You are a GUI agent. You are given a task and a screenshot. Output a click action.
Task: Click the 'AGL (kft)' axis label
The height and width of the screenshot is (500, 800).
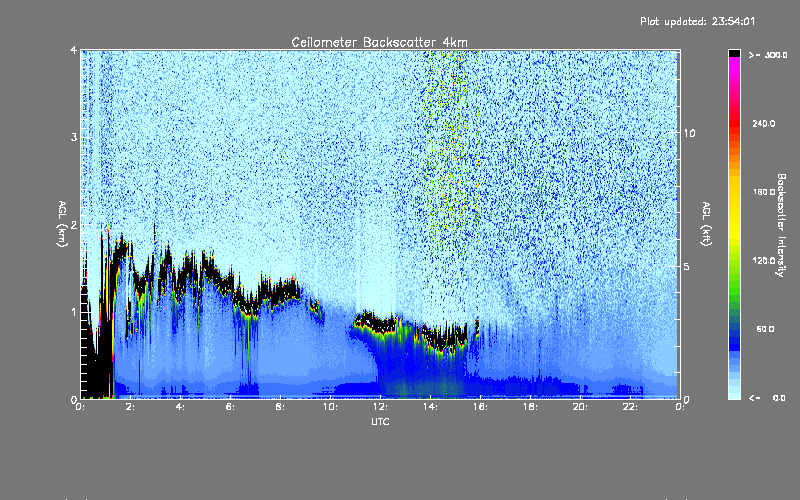point(706,224)
